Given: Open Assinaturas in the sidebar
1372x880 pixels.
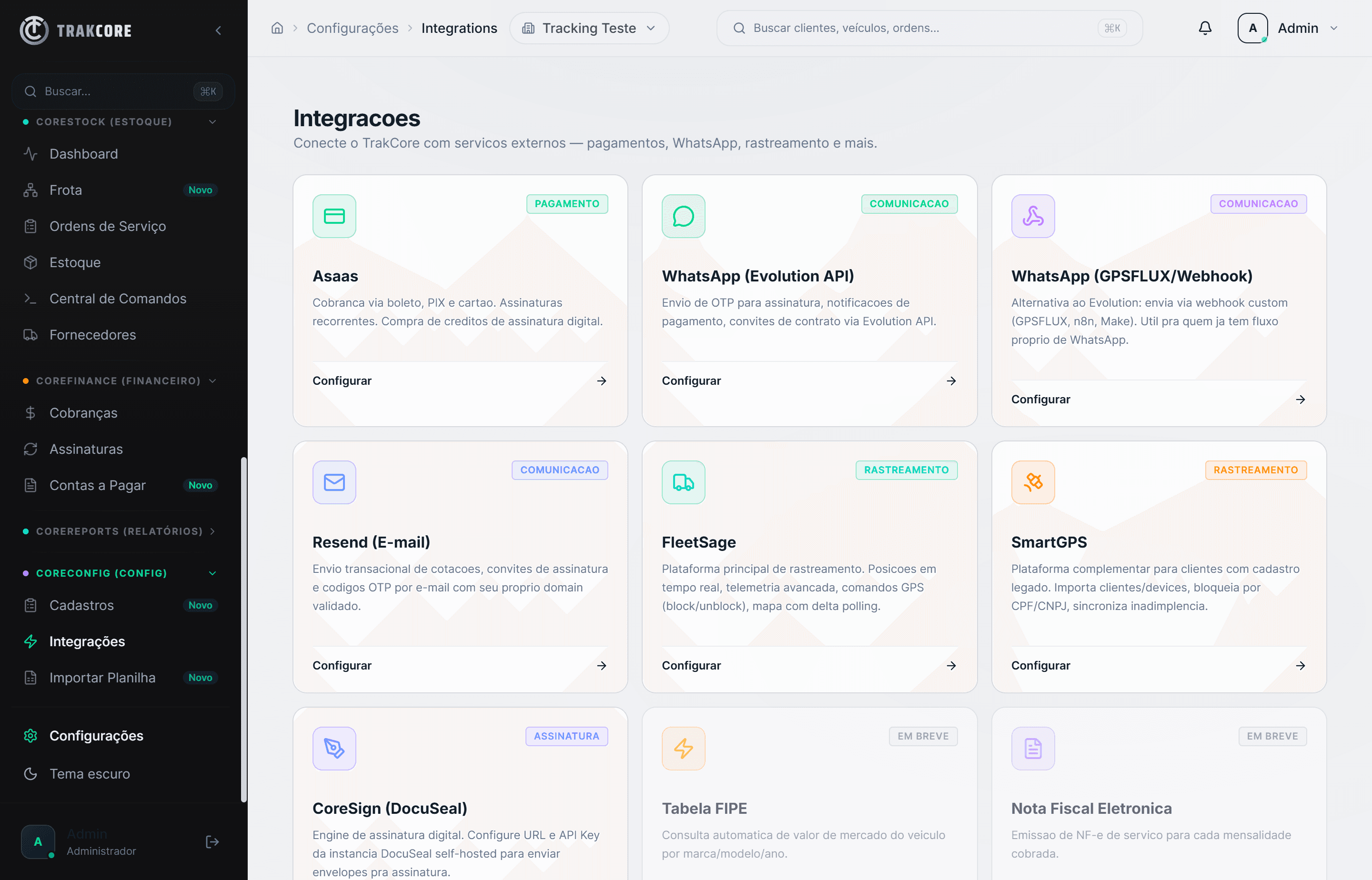Looking at the screenshot, I should [x=120, y=449].
